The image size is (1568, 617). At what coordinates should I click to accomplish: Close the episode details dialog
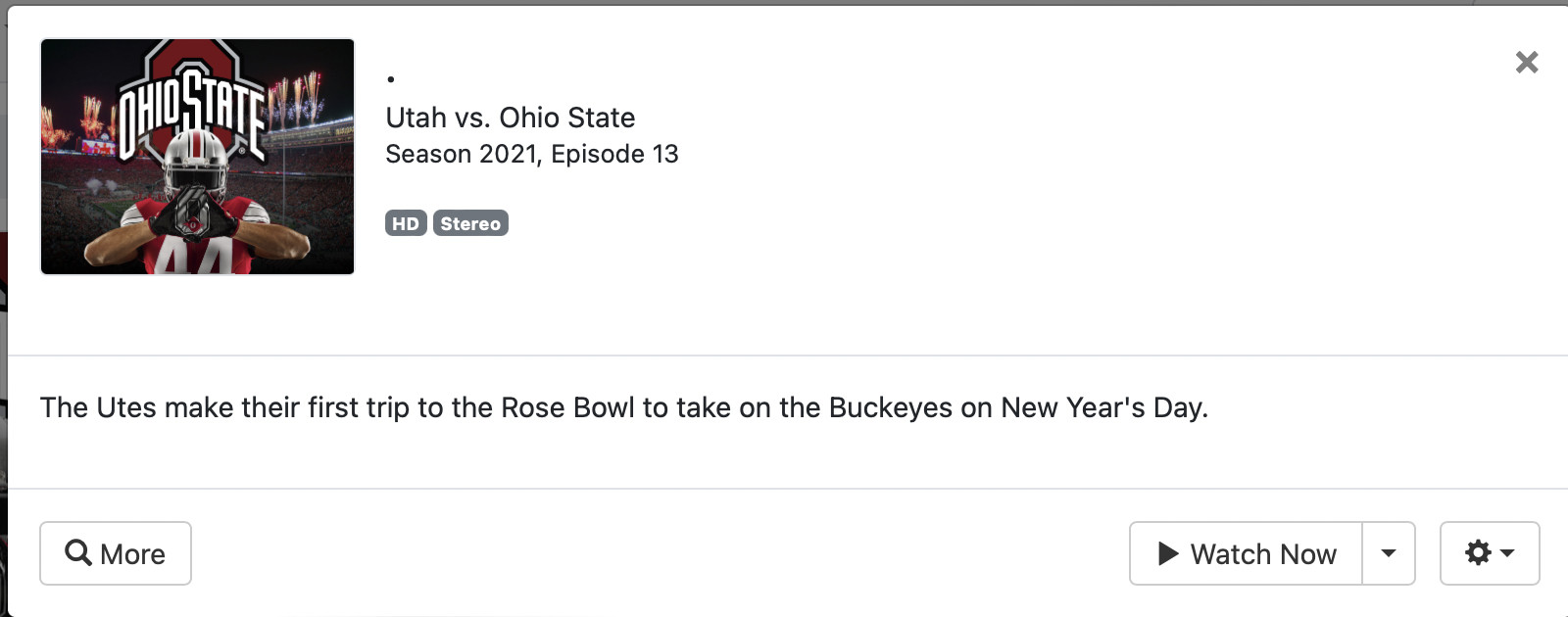[x=1526, y=63]
